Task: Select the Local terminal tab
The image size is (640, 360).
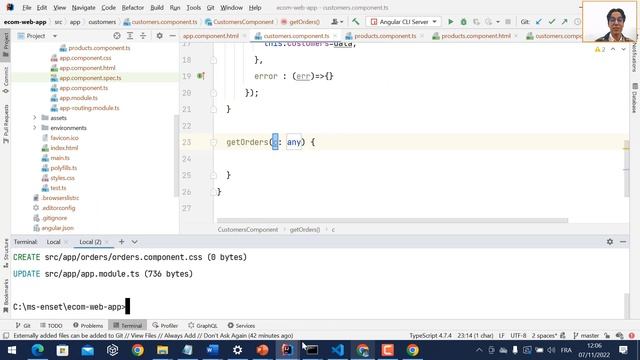Action: click(53, 242)
